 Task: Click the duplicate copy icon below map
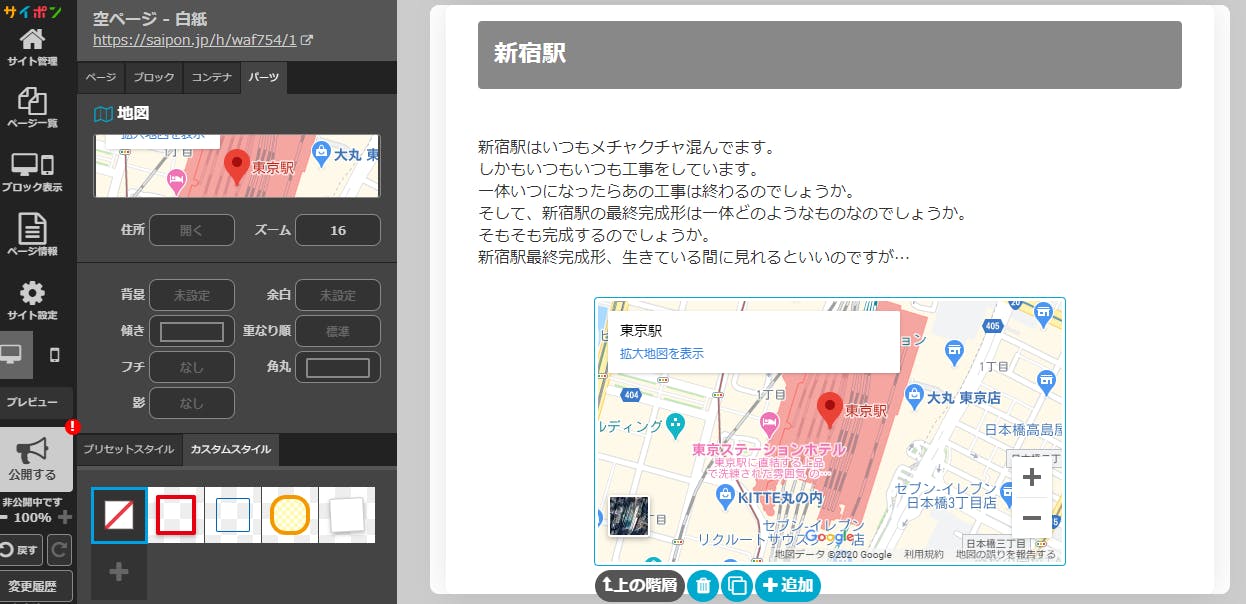736,586
